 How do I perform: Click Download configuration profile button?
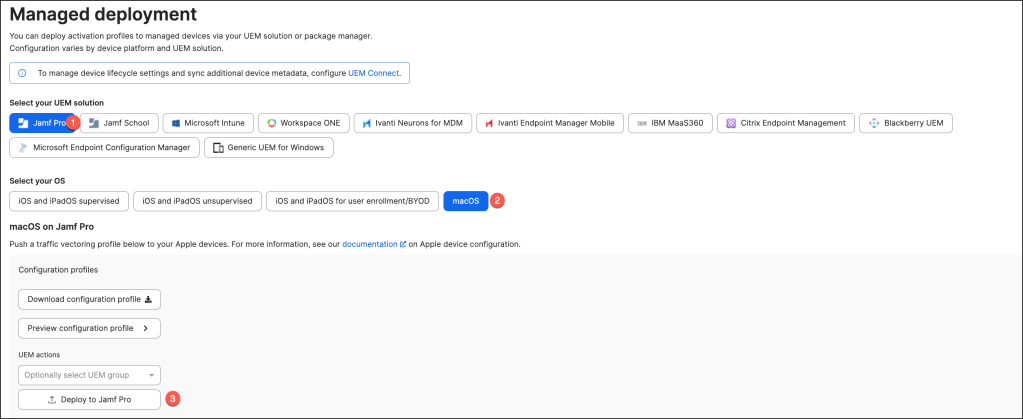click(x=89, y=299)
